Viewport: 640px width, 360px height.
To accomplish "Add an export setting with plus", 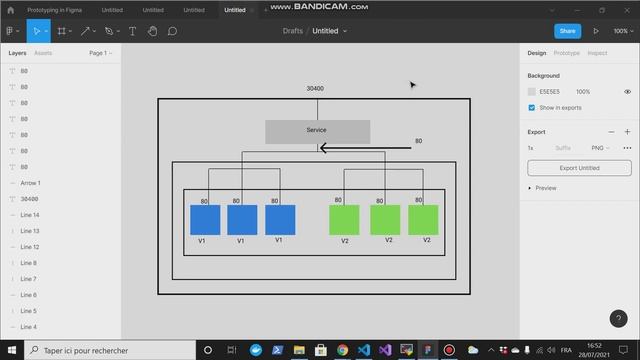I will [x=627, y=132].
